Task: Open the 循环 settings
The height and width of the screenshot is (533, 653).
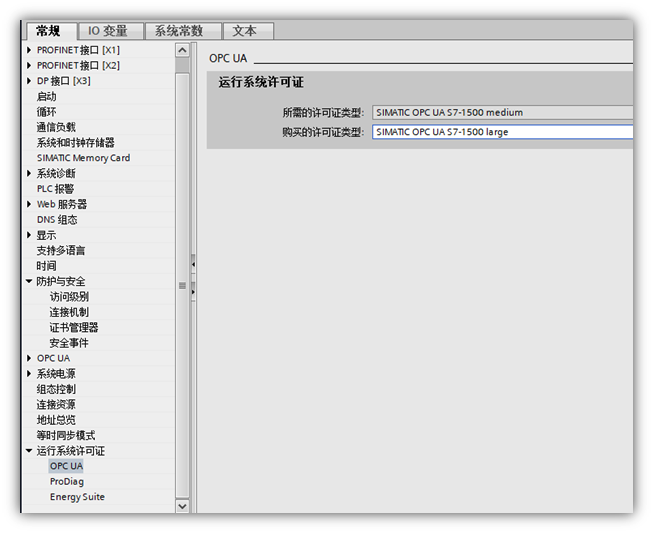Action: pyautogui.click(x=46, y=112)
